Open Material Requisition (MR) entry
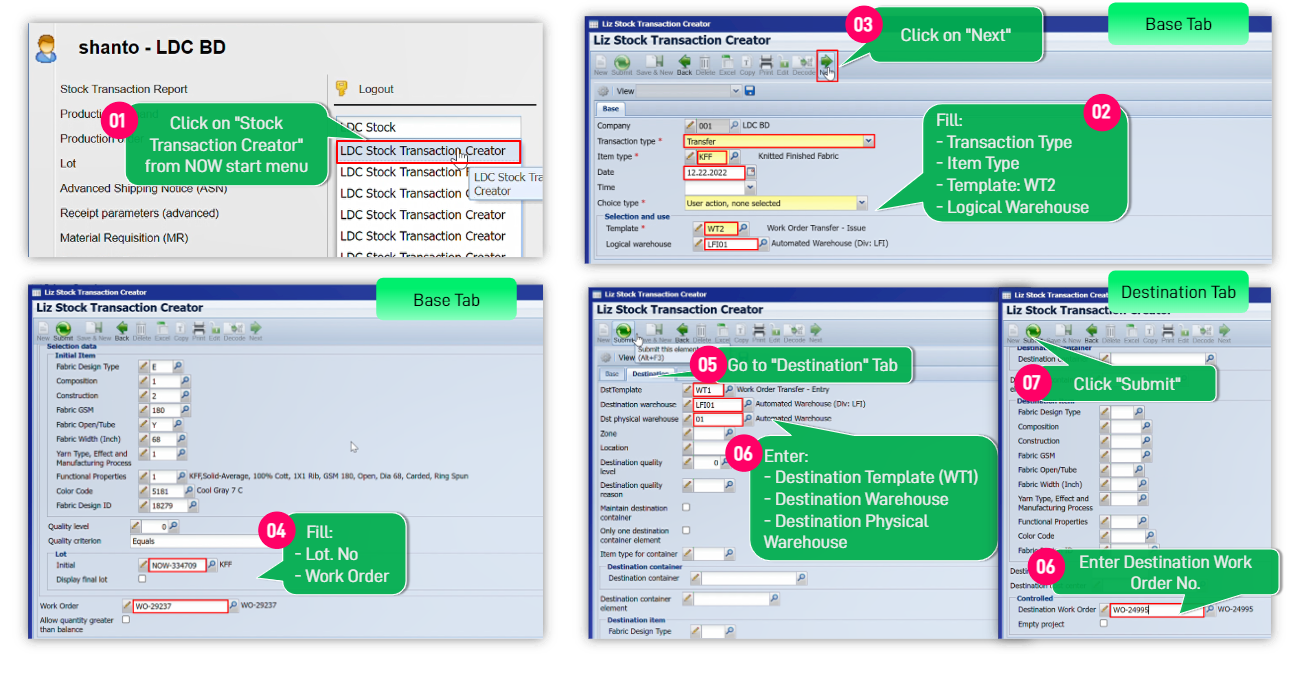 pyautogui.click(x=123, y=238)
